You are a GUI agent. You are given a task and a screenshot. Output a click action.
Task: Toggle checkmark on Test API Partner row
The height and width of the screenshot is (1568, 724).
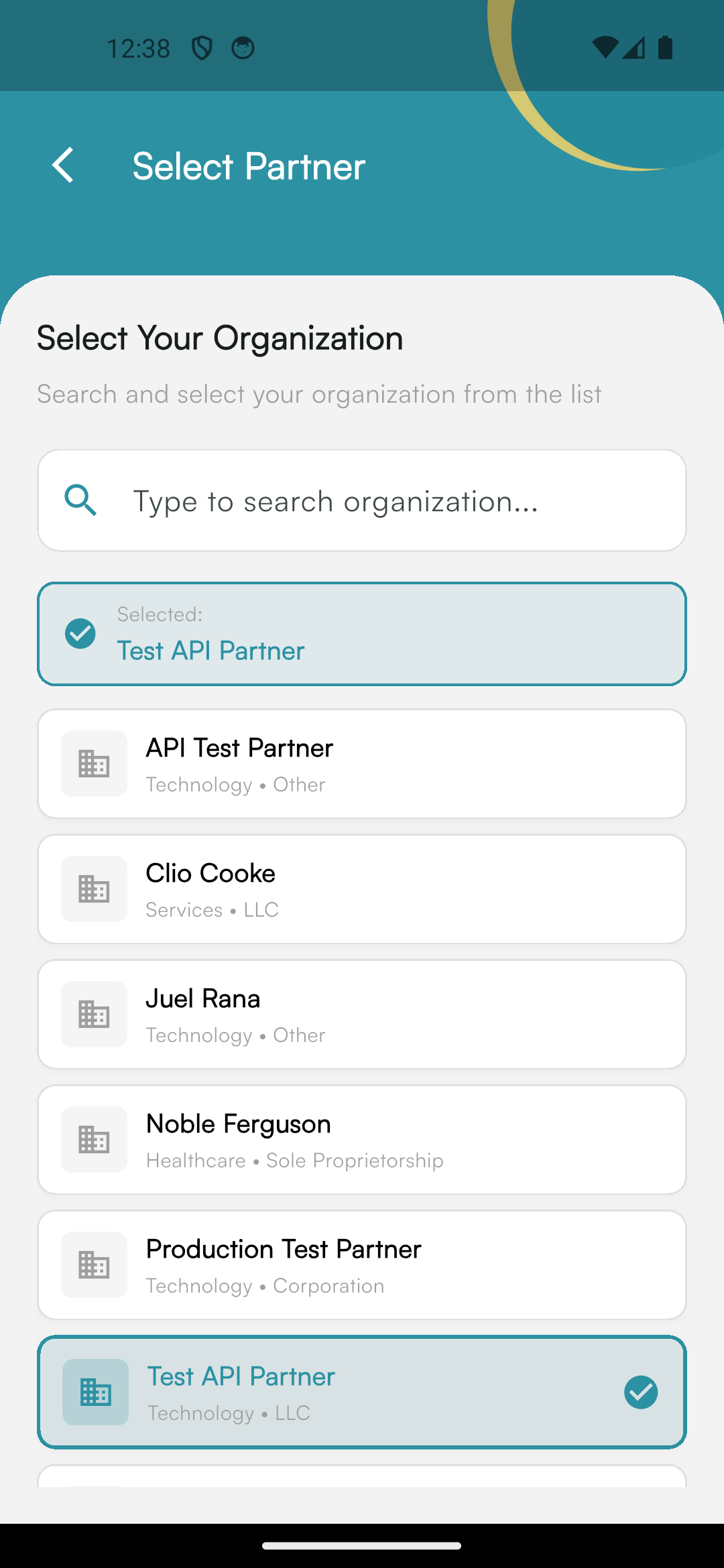[x=641, y=1392]
